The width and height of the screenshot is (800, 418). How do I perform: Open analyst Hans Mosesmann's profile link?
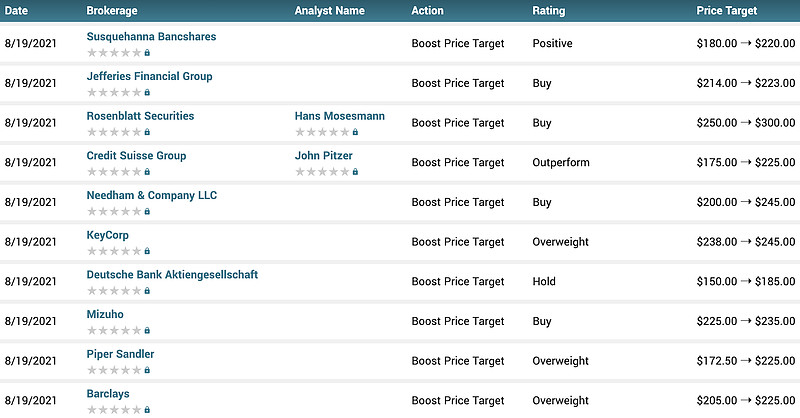point(340,116)
